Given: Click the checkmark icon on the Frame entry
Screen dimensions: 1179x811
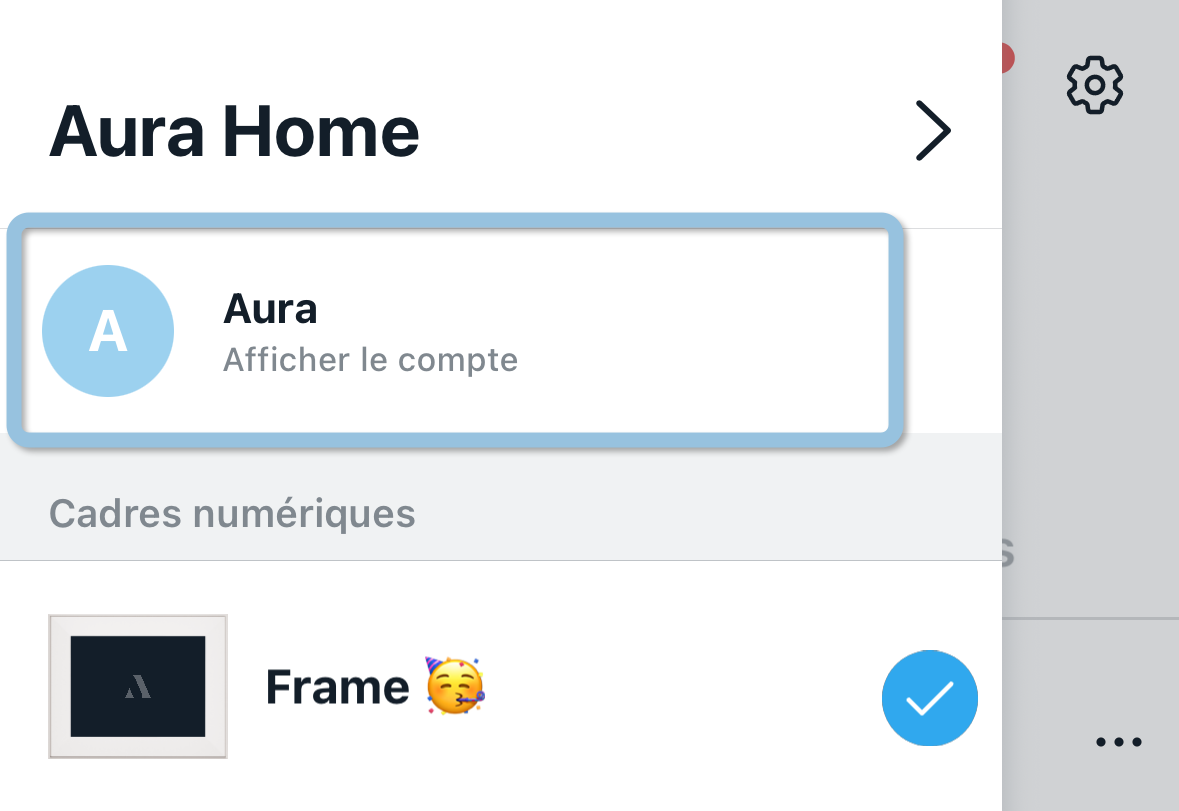Looking at the screenshot, I should 929,698.
